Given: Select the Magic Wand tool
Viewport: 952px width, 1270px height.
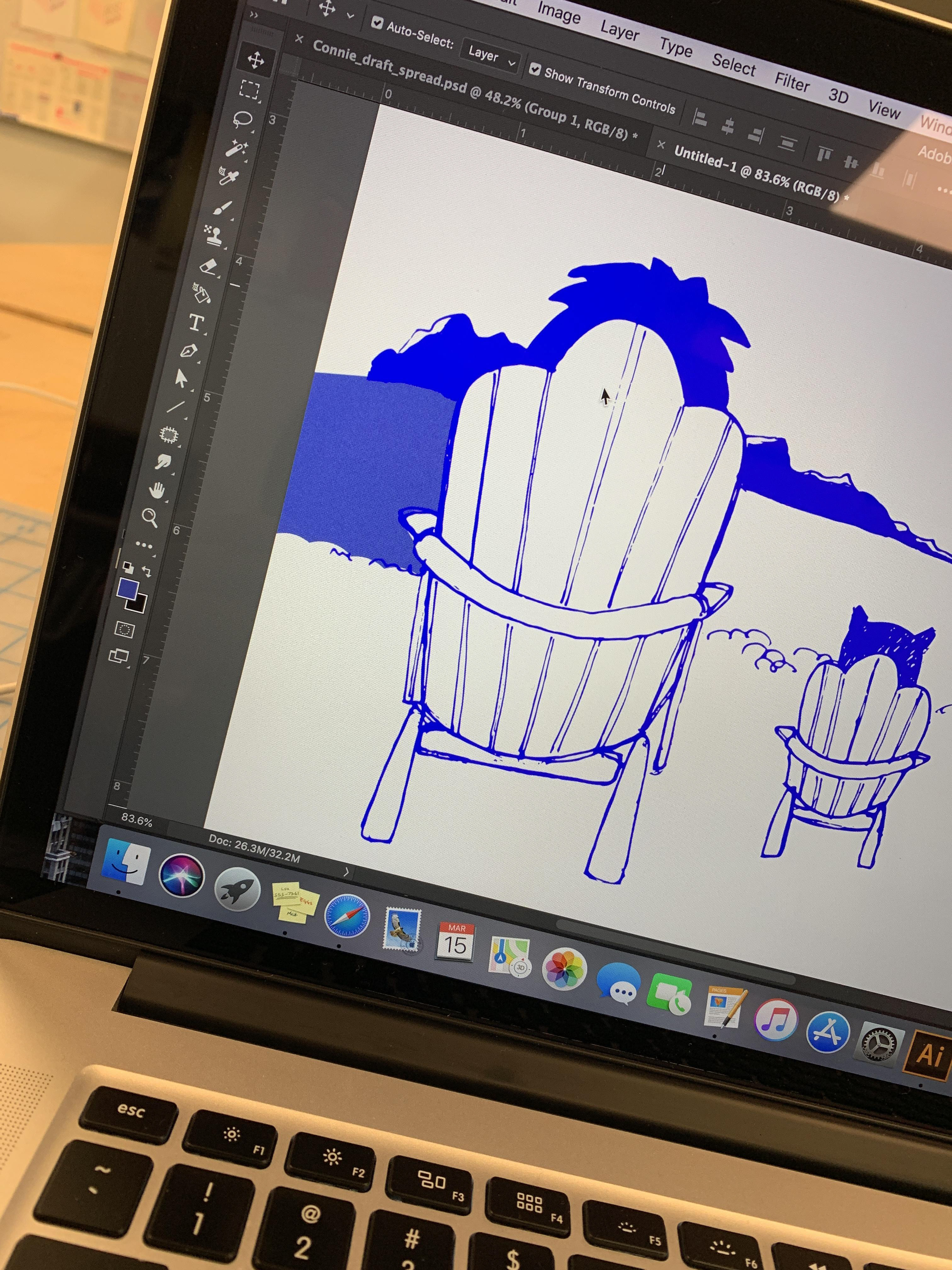Looking at the screenshot, I should (236, 149).
